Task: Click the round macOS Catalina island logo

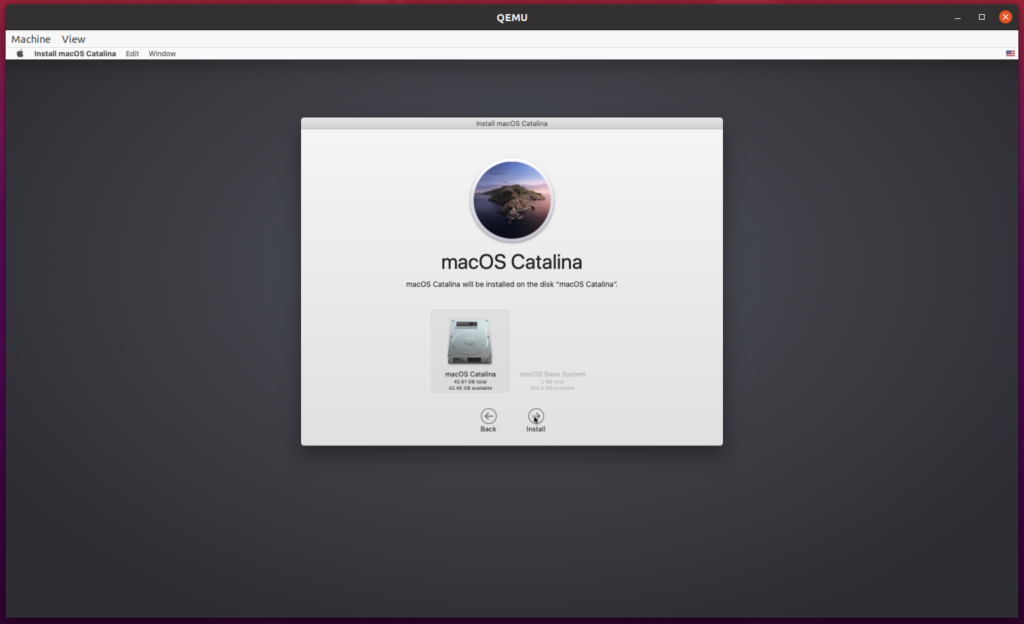Action: pyautogui.click(x=512, y=199)
